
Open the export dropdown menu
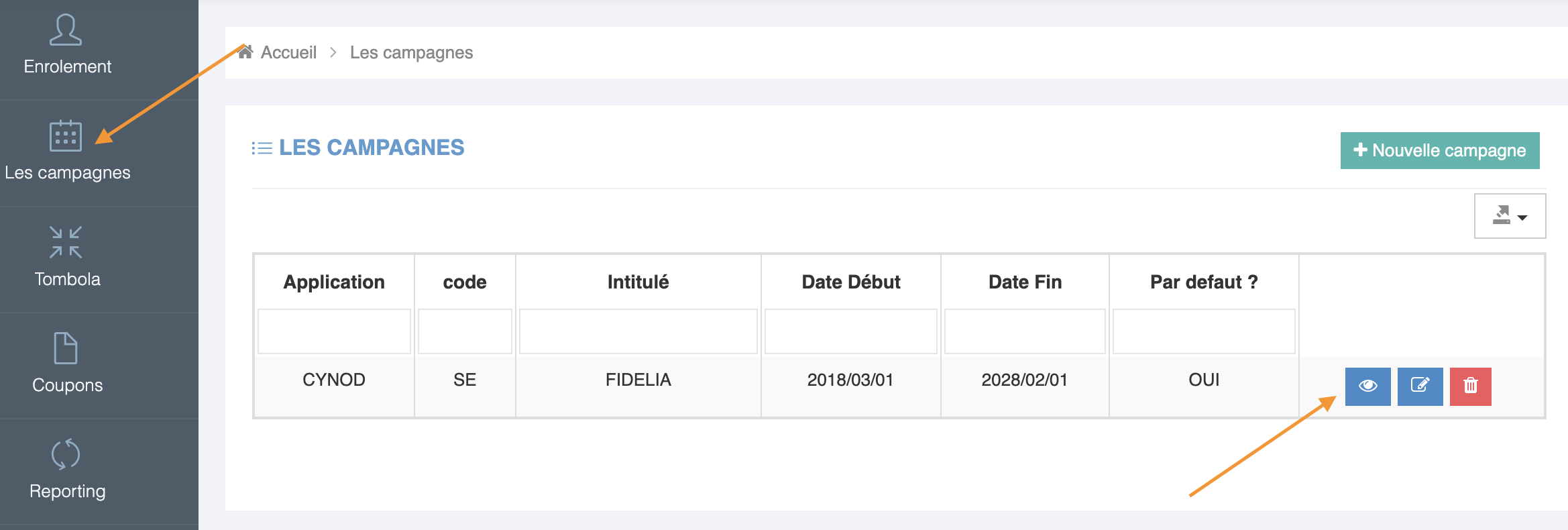coord(1510,216)
